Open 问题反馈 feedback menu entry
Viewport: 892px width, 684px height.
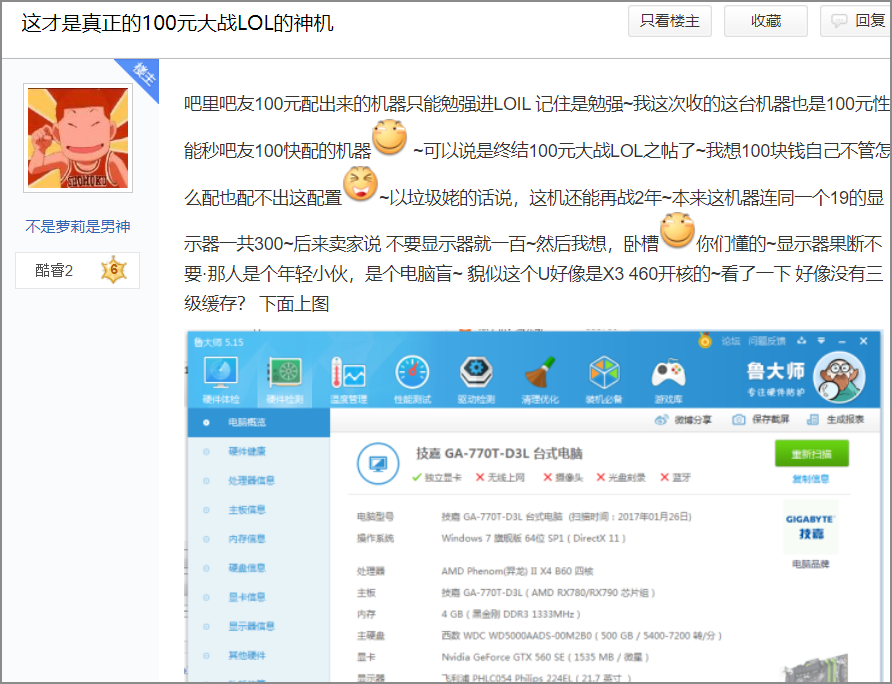(x=767, y=340)
